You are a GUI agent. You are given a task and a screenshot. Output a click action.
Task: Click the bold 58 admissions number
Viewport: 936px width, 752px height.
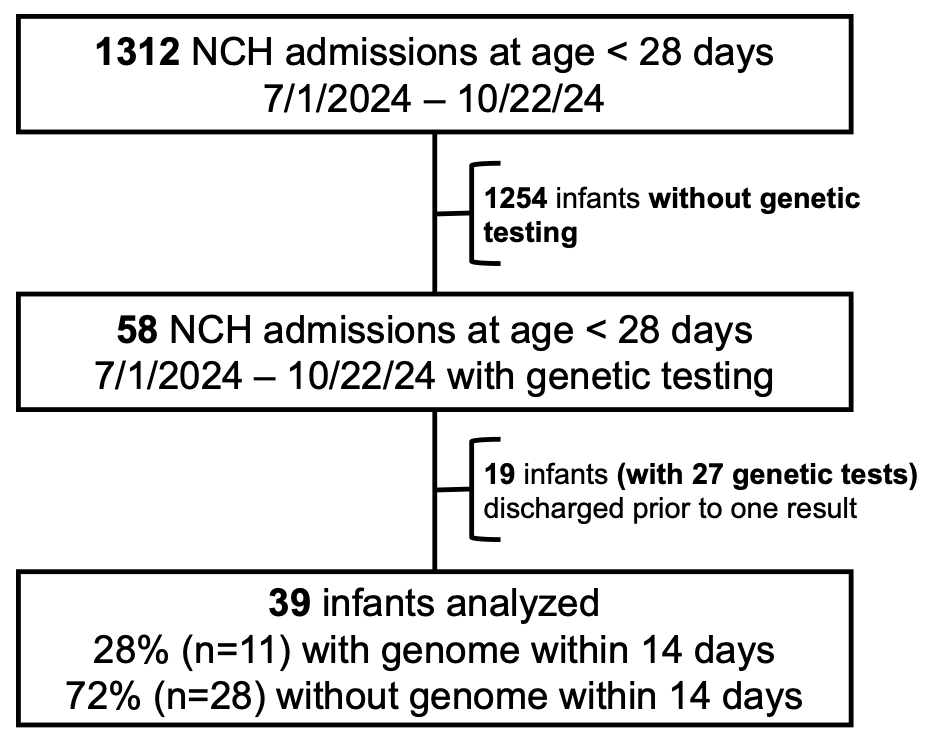[137, 331]
